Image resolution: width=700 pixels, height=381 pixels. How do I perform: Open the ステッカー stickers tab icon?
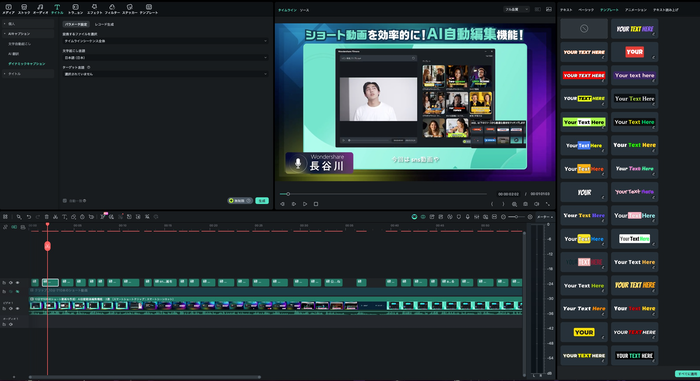coord(129,8)
